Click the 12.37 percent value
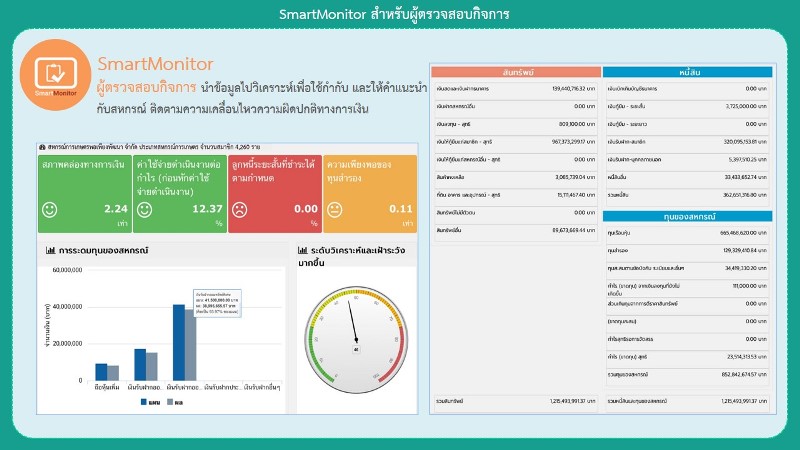Viewport: 800px width, 450px height. coord(207,209)
